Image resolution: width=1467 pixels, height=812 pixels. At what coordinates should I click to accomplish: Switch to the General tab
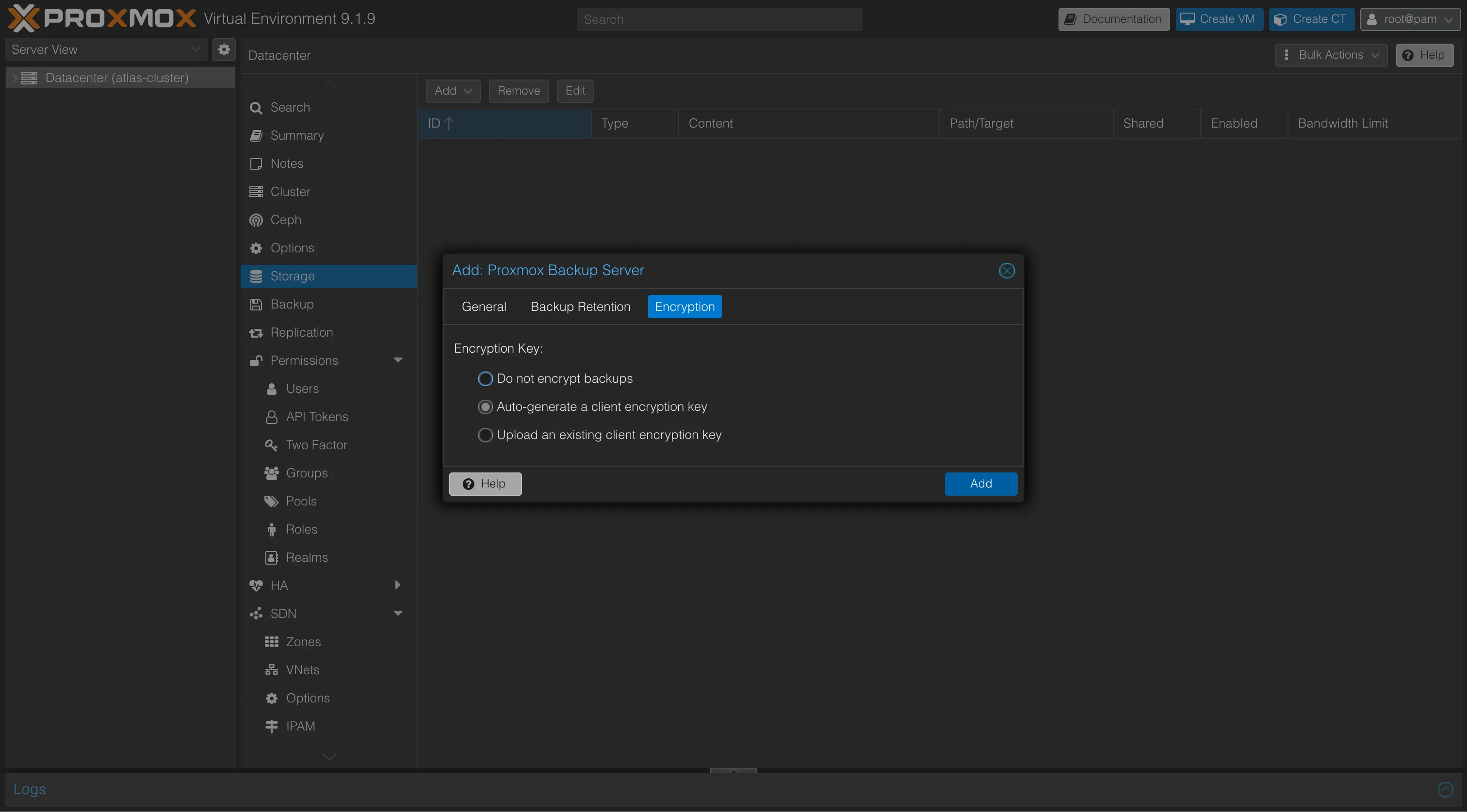484,307
